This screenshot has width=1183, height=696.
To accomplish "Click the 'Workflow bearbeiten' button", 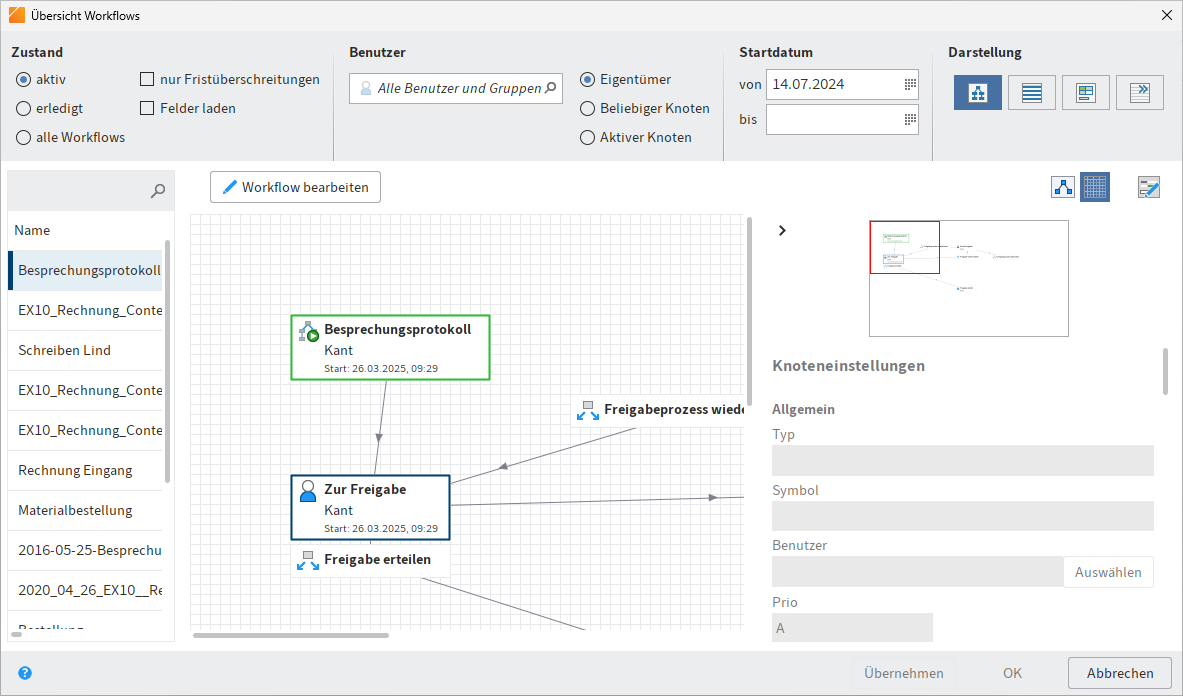I will click(295, 187).
